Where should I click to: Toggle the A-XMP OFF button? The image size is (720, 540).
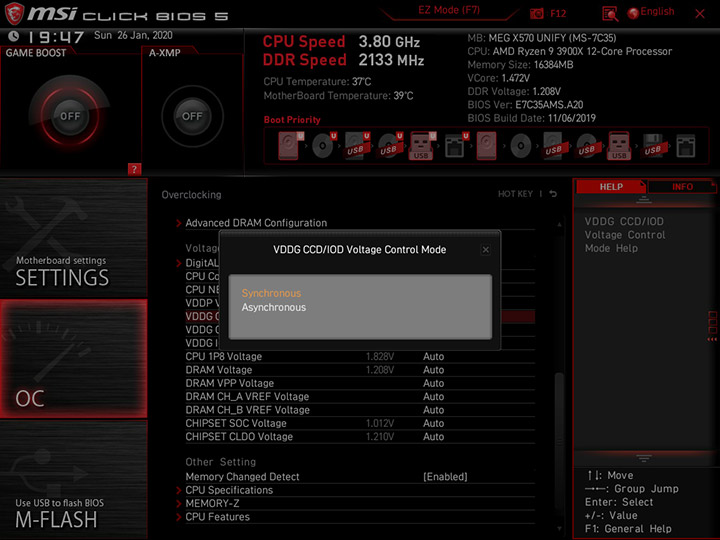coord(192,116)
